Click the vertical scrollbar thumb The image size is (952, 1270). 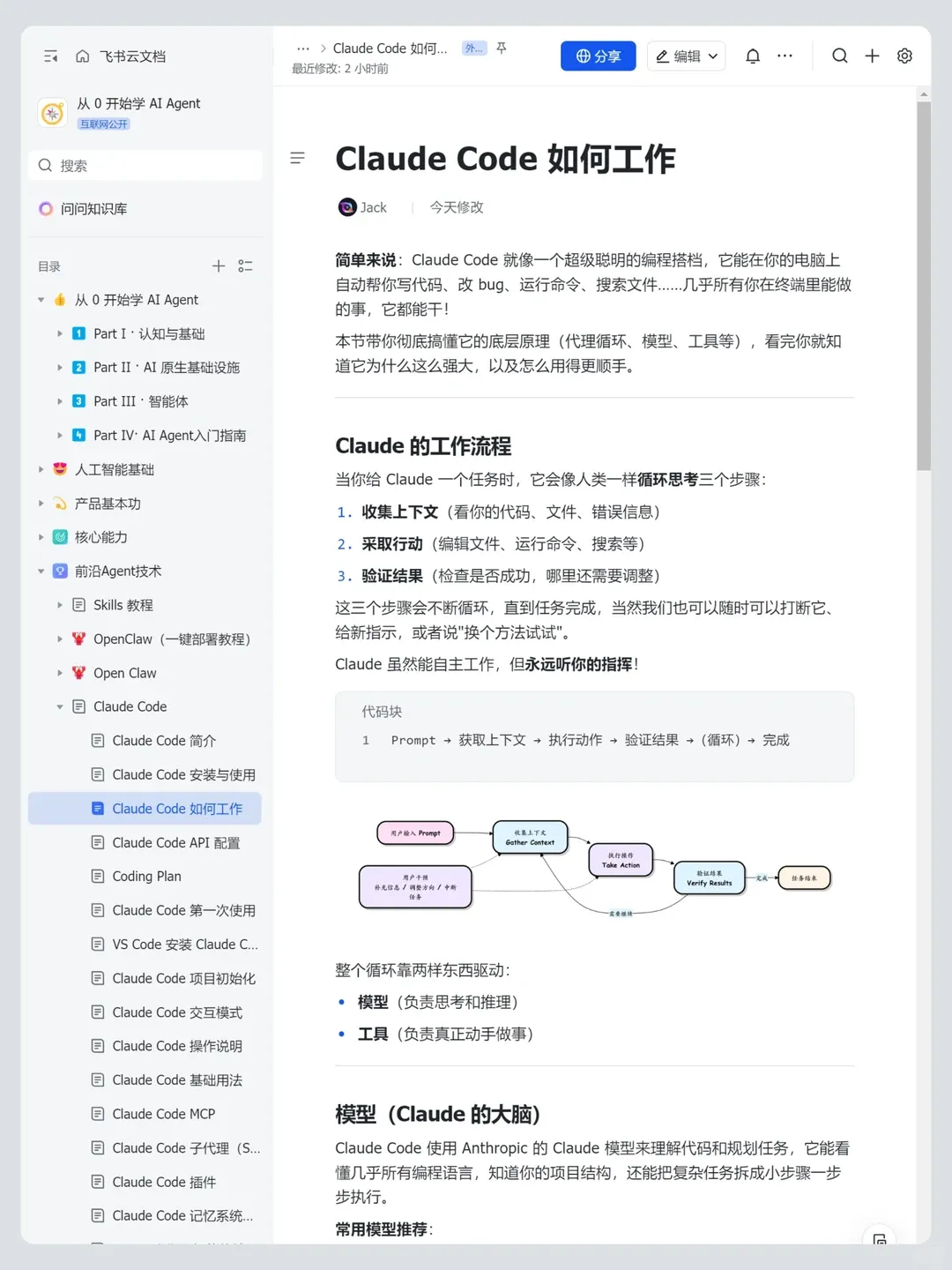coord(924,287)
